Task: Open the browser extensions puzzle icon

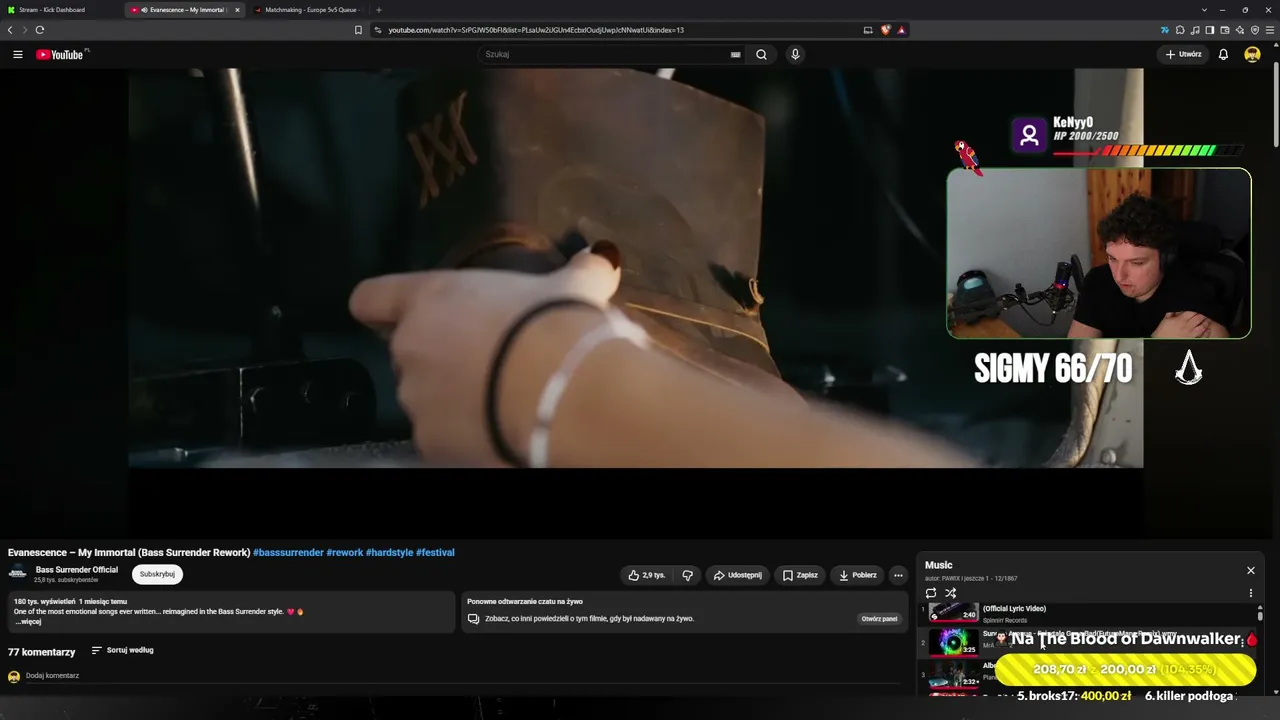Action: [x=1180, y=30]
